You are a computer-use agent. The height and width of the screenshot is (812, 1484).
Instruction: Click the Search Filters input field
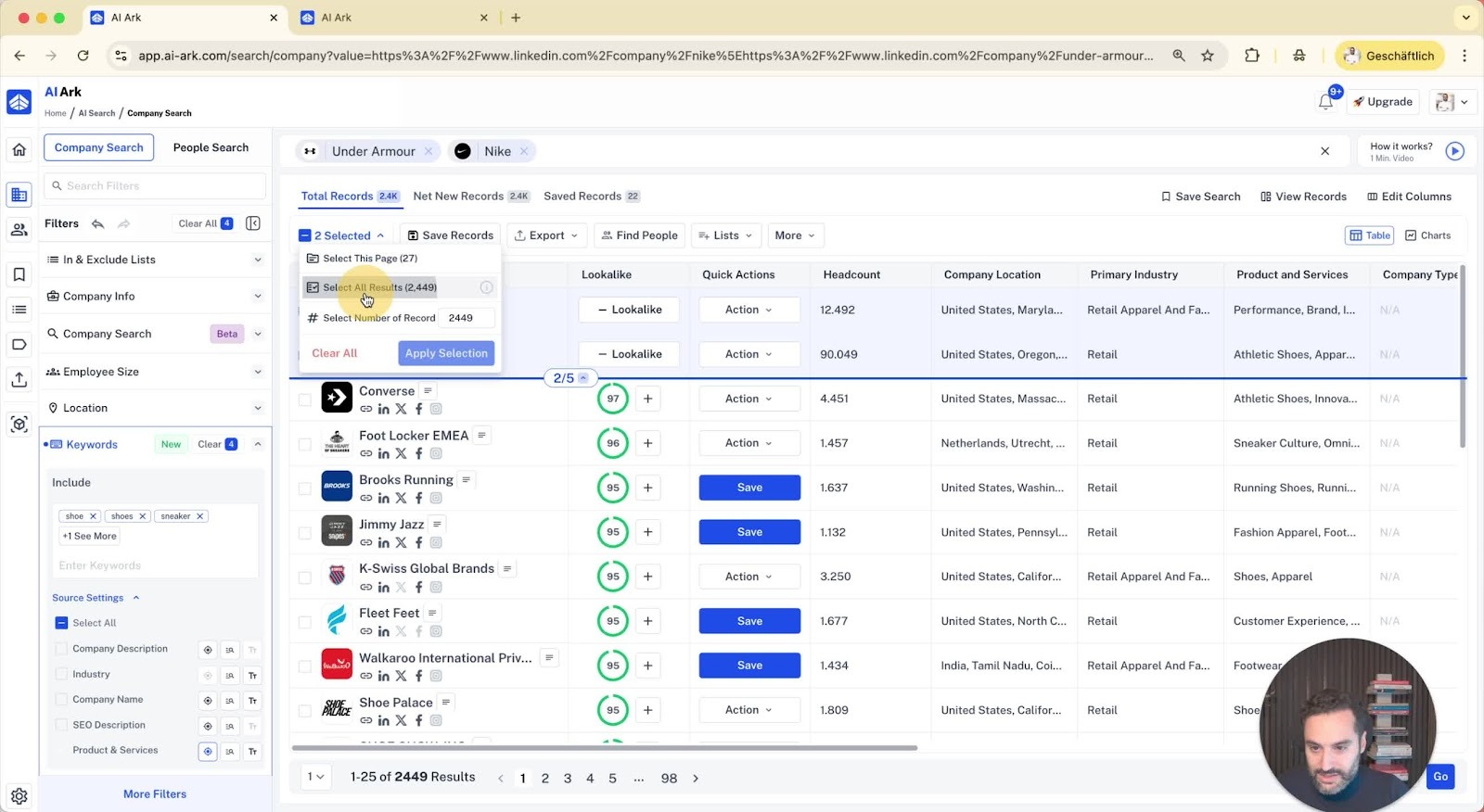click(155, 186)
